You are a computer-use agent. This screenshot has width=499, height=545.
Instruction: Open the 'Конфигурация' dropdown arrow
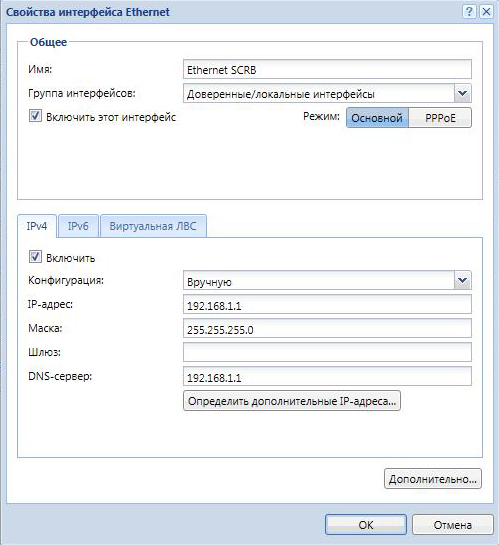(463, 280)
